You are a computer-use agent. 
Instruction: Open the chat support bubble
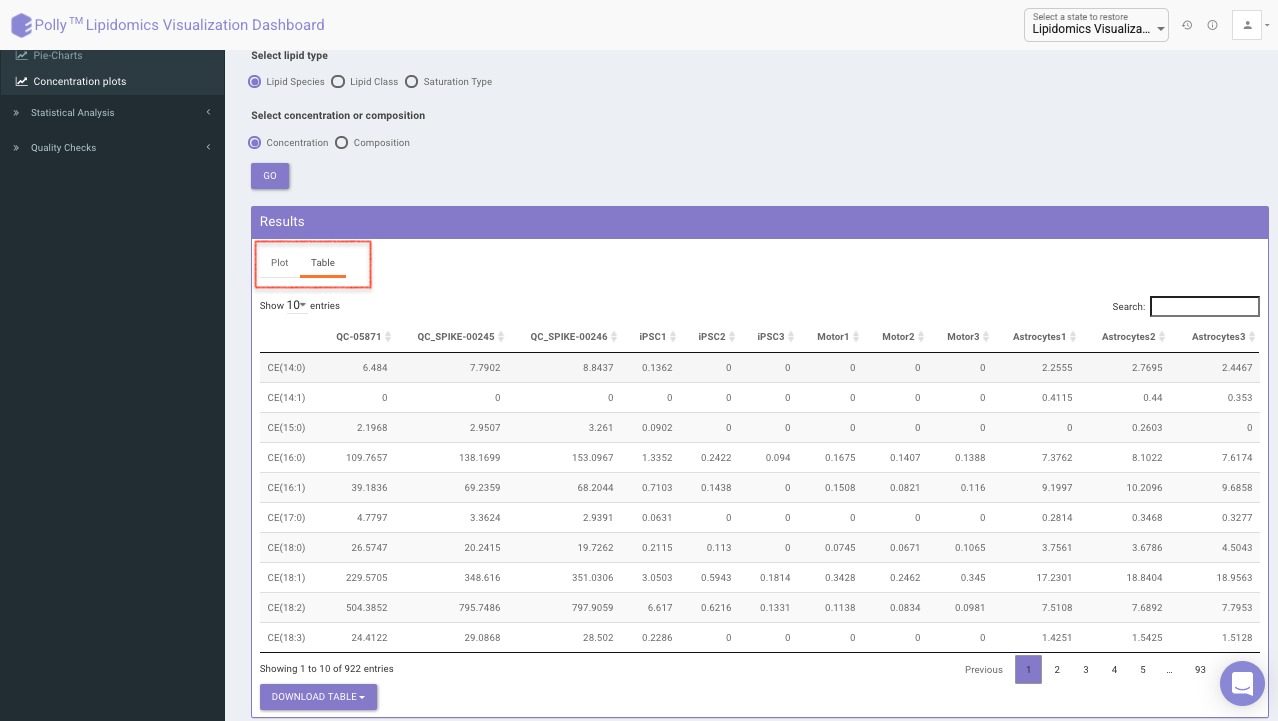coord(1242,684)
